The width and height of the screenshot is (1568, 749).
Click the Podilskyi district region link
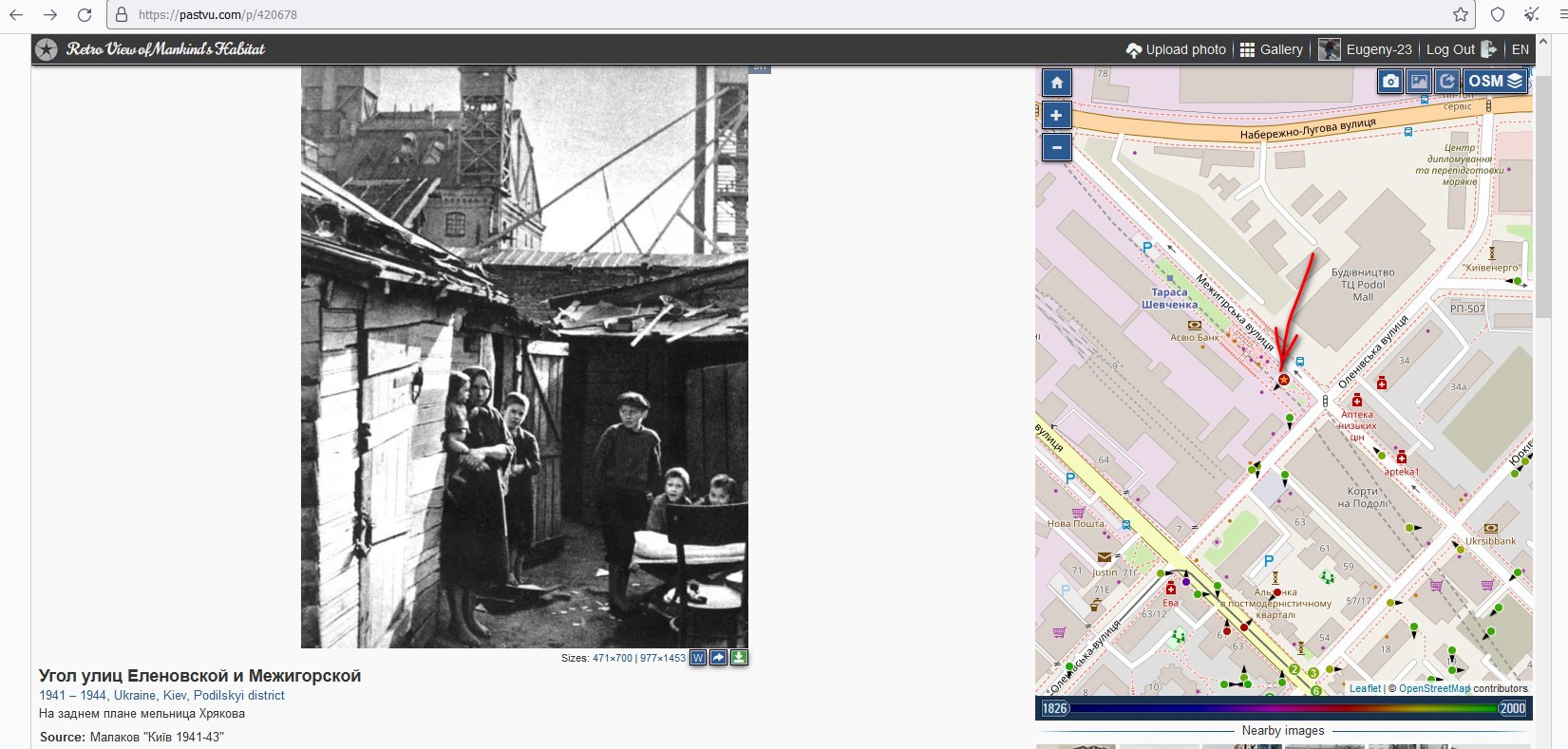(239, 695)
